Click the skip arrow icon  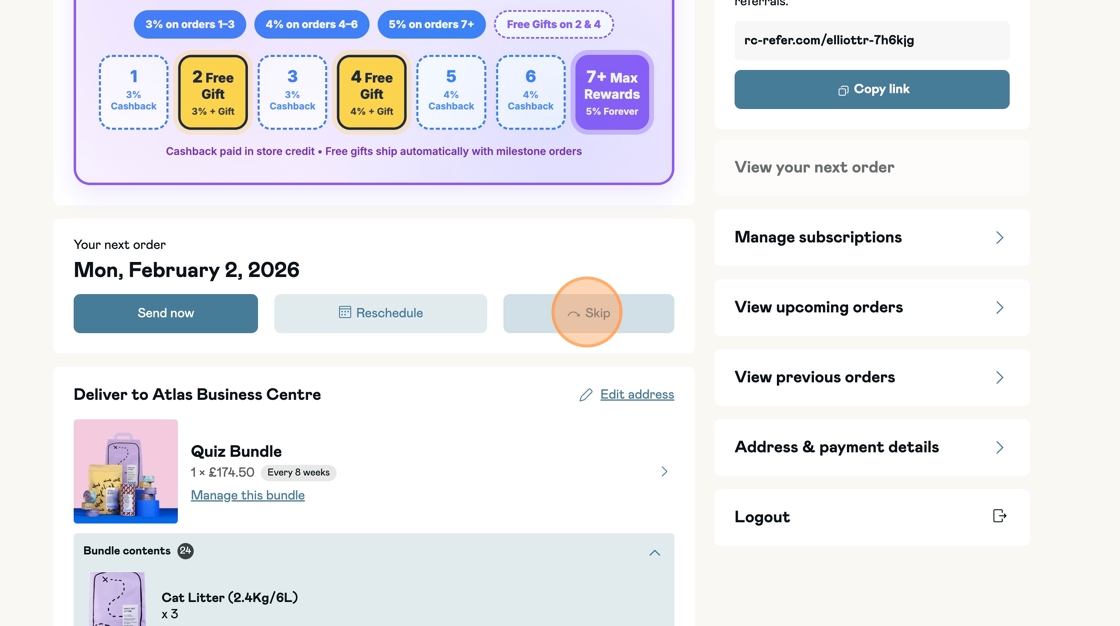coord(573,314)
